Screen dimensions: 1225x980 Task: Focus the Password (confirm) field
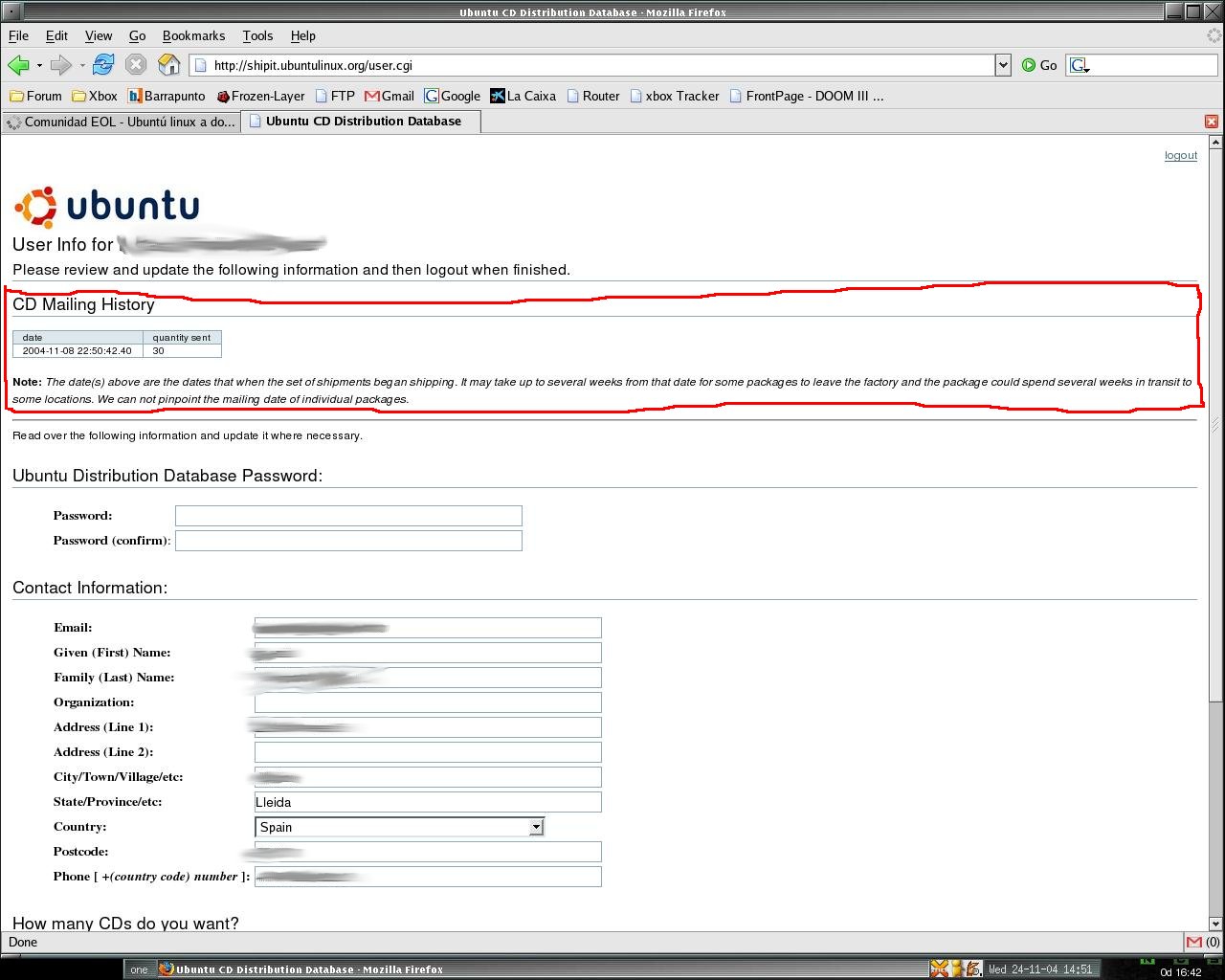348,541
